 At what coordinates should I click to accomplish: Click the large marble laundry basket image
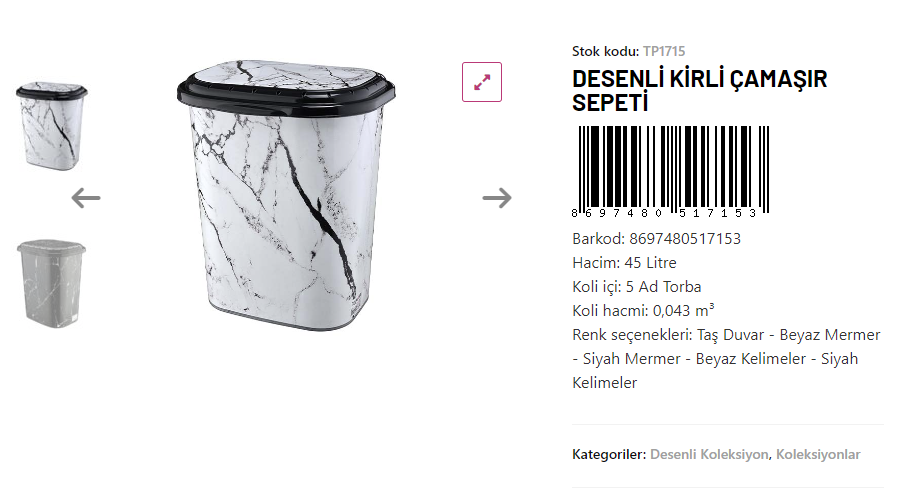coord(286,195)
